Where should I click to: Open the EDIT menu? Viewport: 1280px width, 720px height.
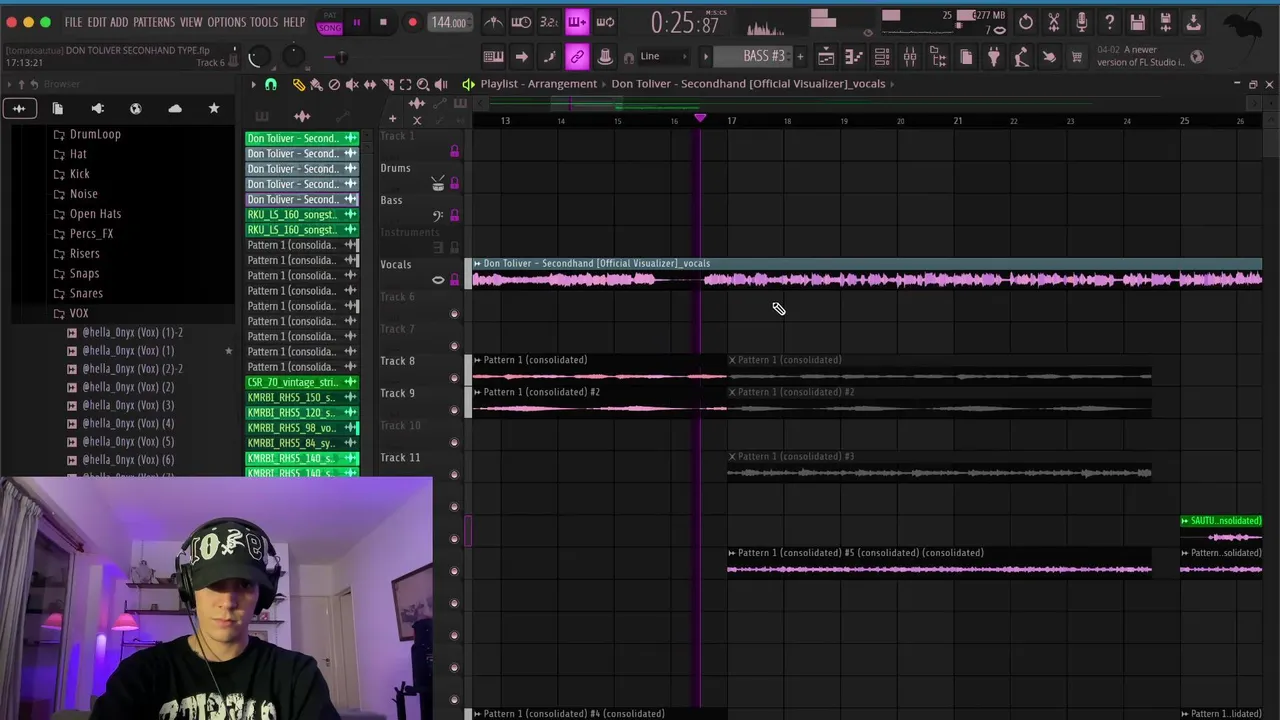pos(96,22)
